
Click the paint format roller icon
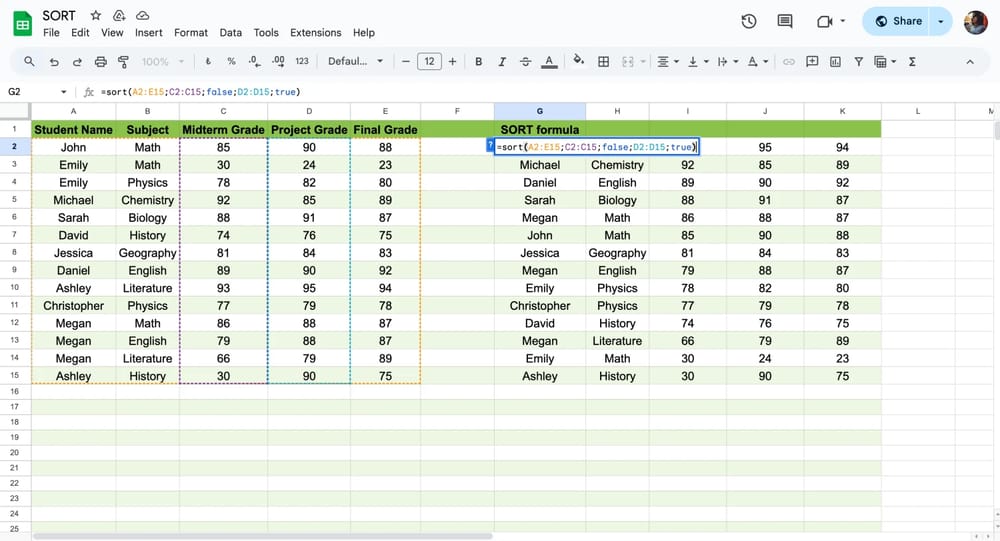coord(124,62)
